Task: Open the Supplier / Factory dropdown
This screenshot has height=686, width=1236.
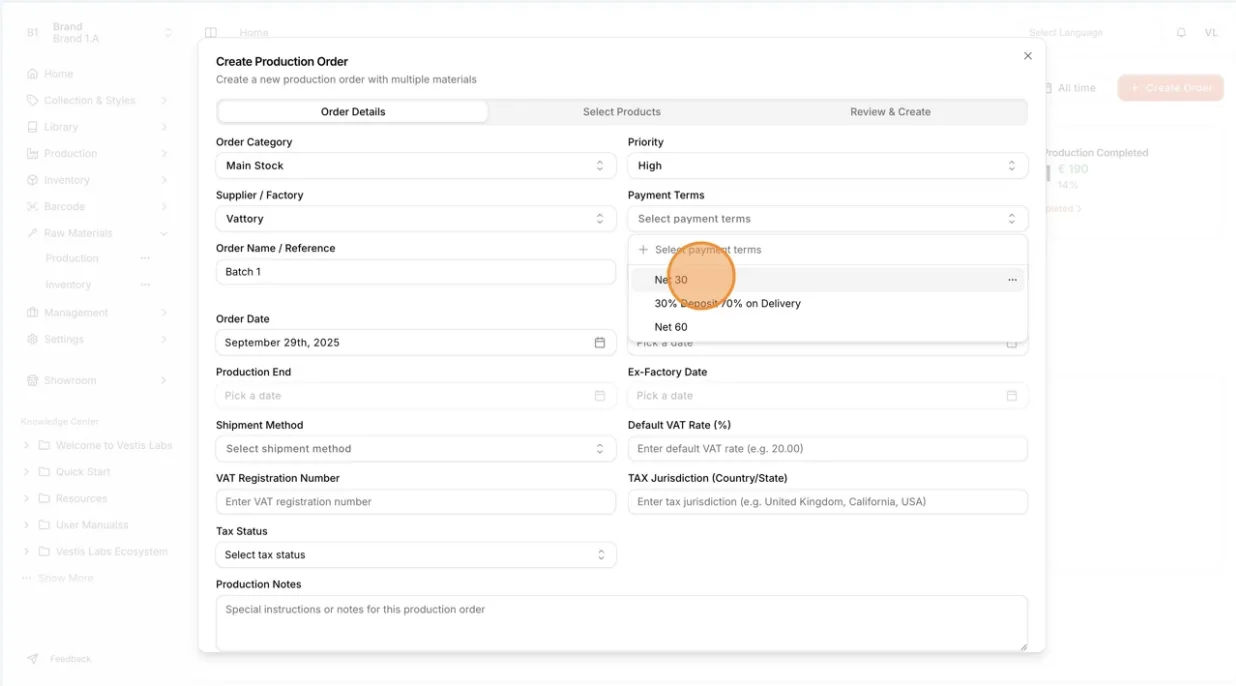Action: (415, 219)
